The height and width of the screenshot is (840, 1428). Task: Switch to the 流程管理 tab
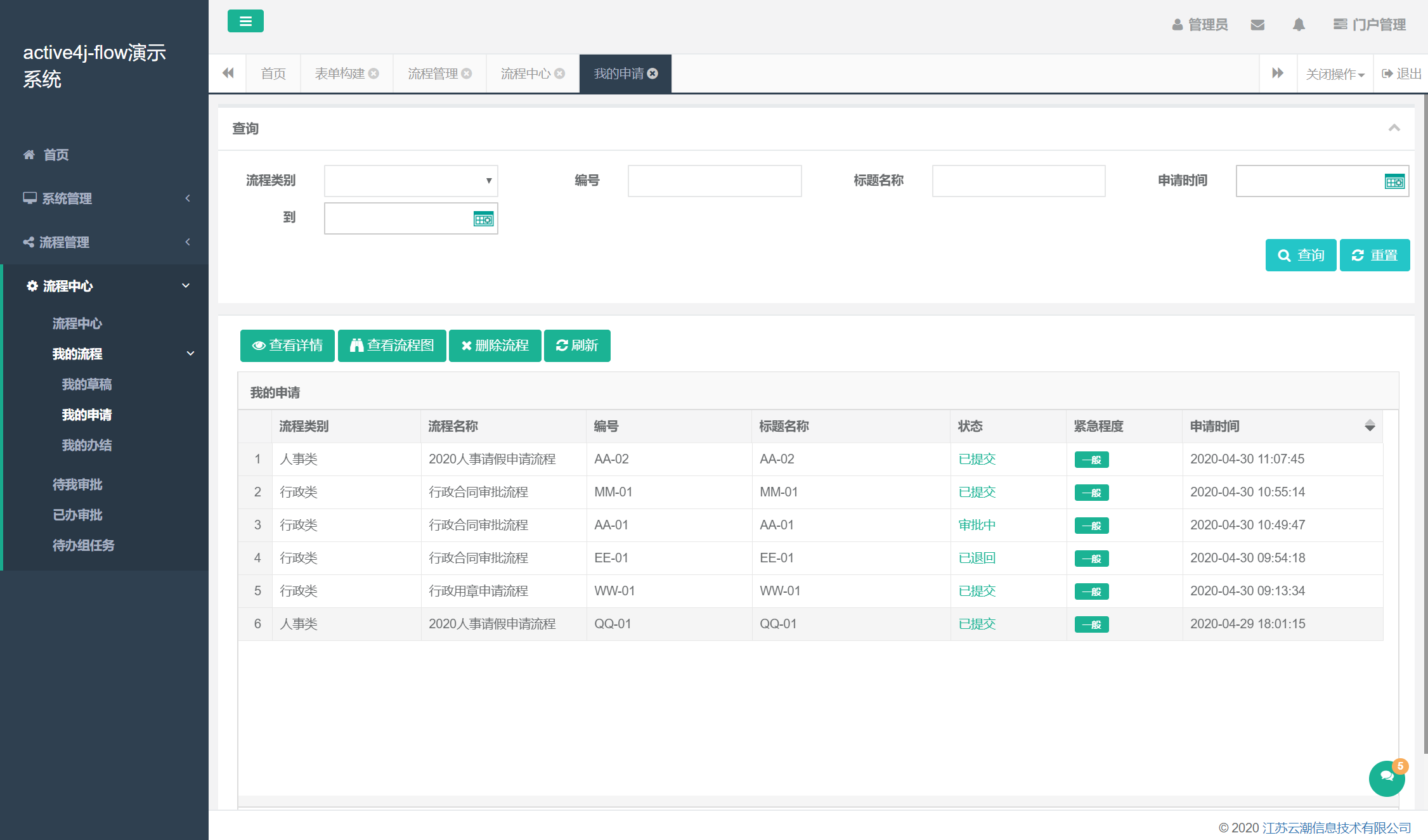[433, 74]
